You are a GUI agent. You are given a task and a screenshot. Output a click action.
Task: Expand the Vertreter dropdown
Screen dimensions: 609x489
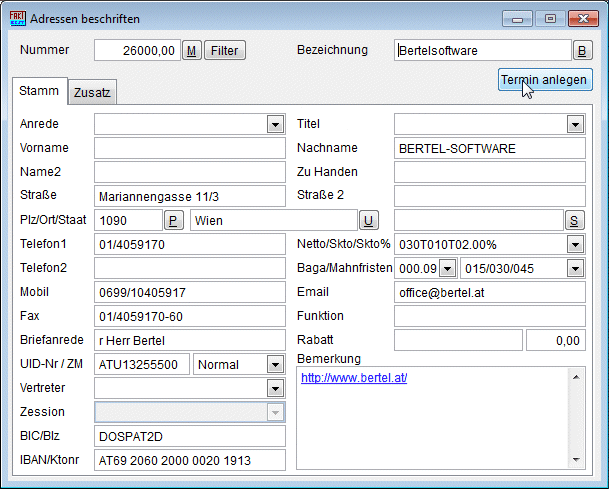pos(275,388)
